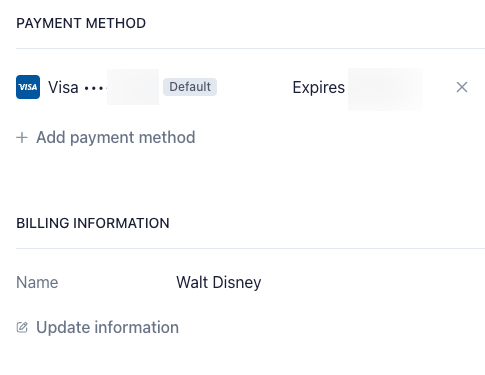Click the blurred last digits of the Visa card

133,87
